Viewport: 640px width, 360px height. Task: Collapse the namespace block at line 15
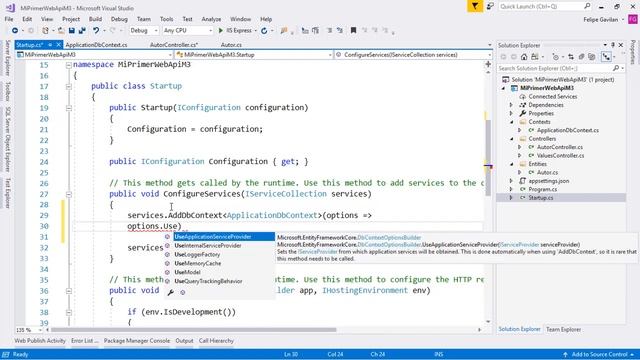69,65
